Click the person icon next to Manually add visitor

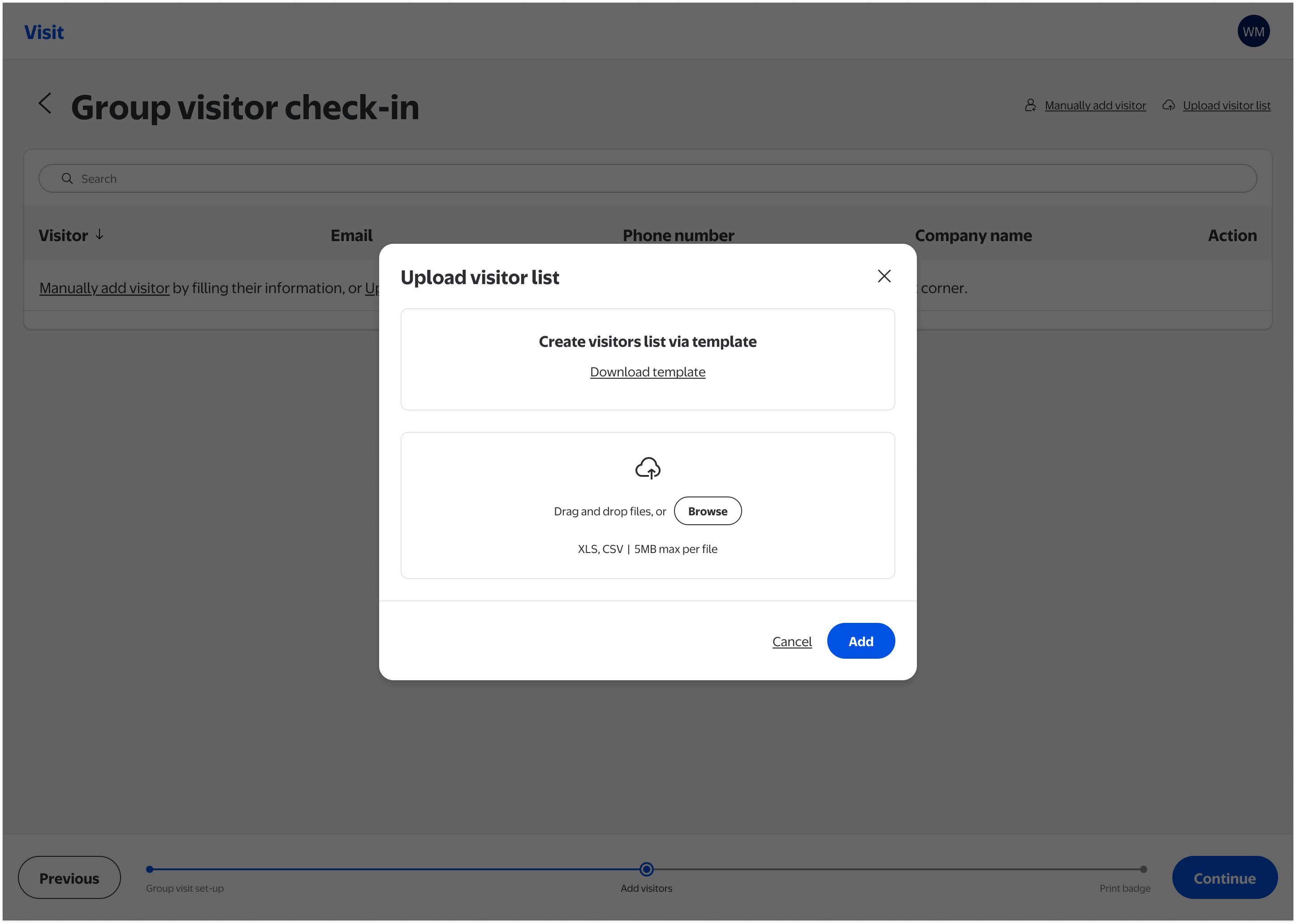point(1030,105)
